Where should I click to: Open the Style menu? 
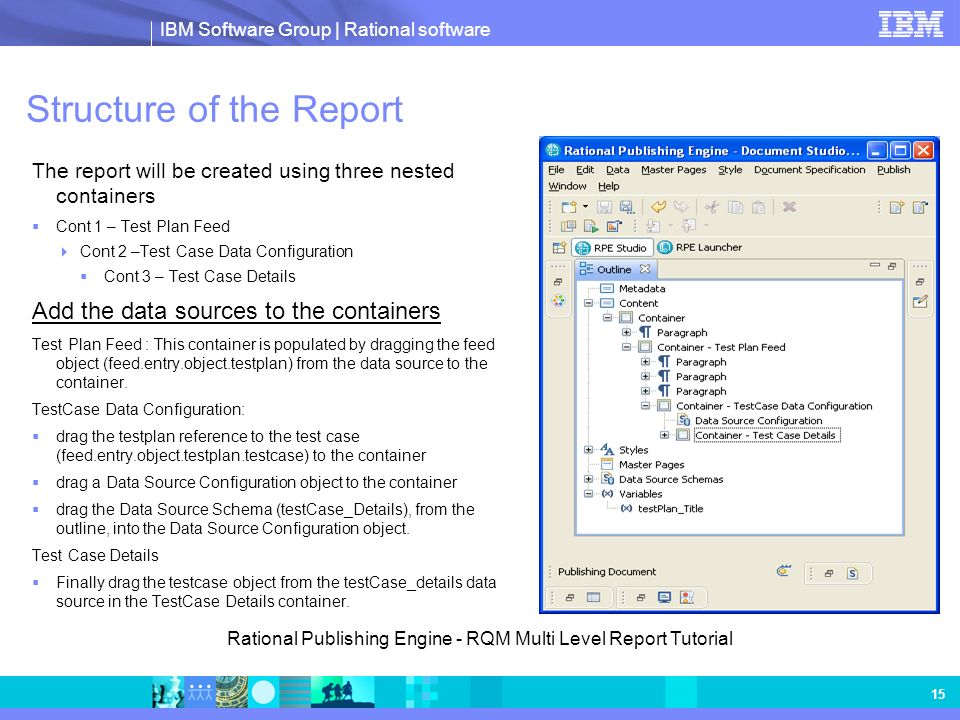coord(730,170)
